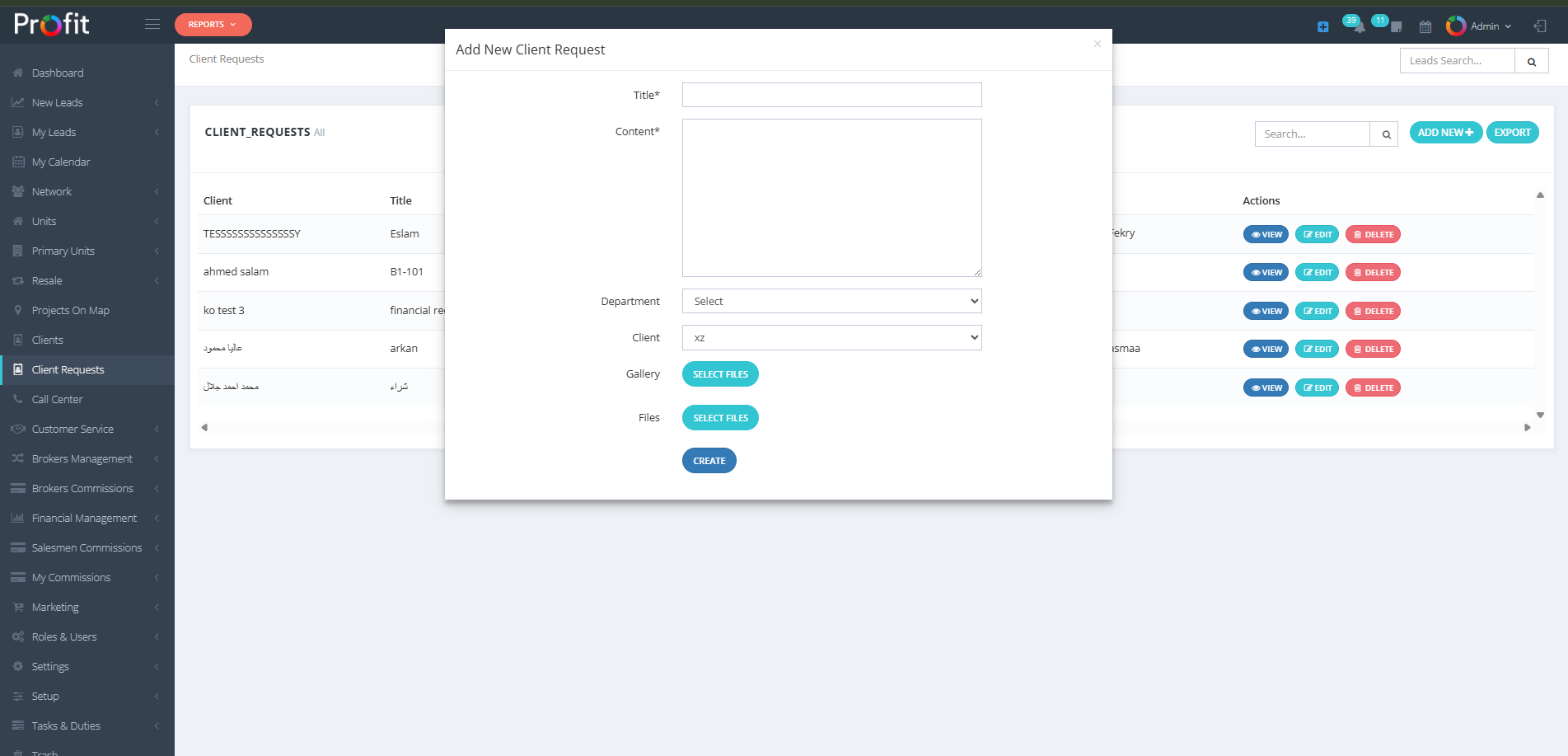Expand the Brokers Management sidebar menu
This screenshot has height=756, width=1568.
tap(81, 458)
